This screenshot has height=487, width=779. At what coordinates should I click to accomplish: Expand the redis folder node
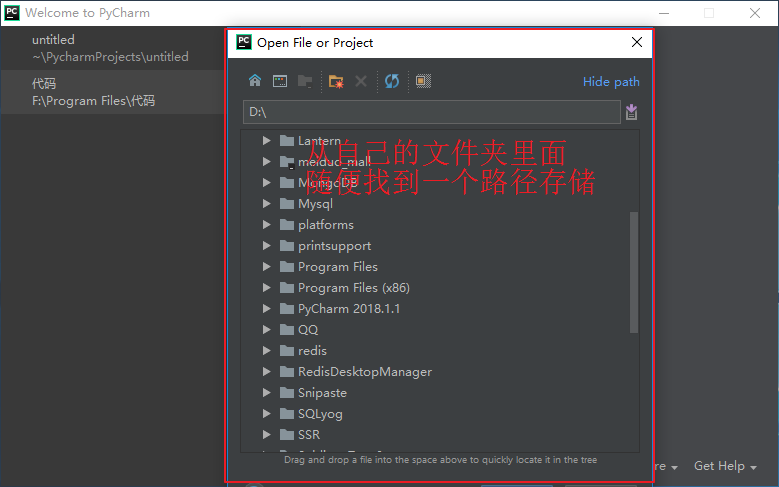pyautogui.click(x=267, y=350)
